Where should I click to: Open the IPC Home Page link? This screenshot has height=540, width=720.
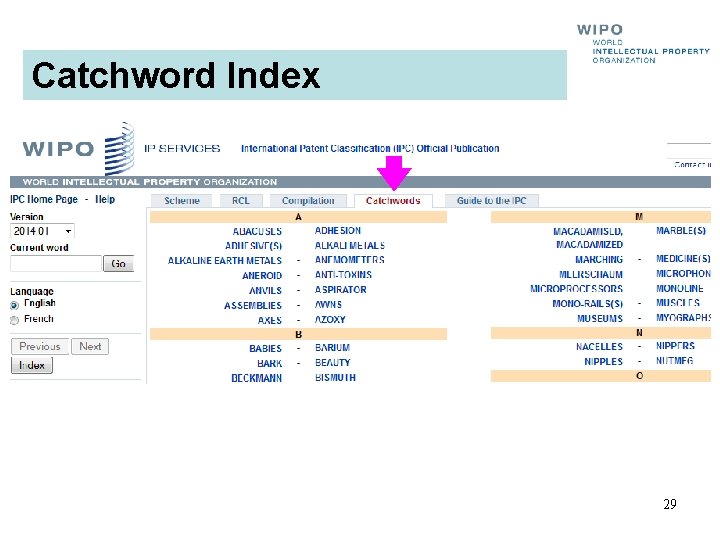click(44, 199)
